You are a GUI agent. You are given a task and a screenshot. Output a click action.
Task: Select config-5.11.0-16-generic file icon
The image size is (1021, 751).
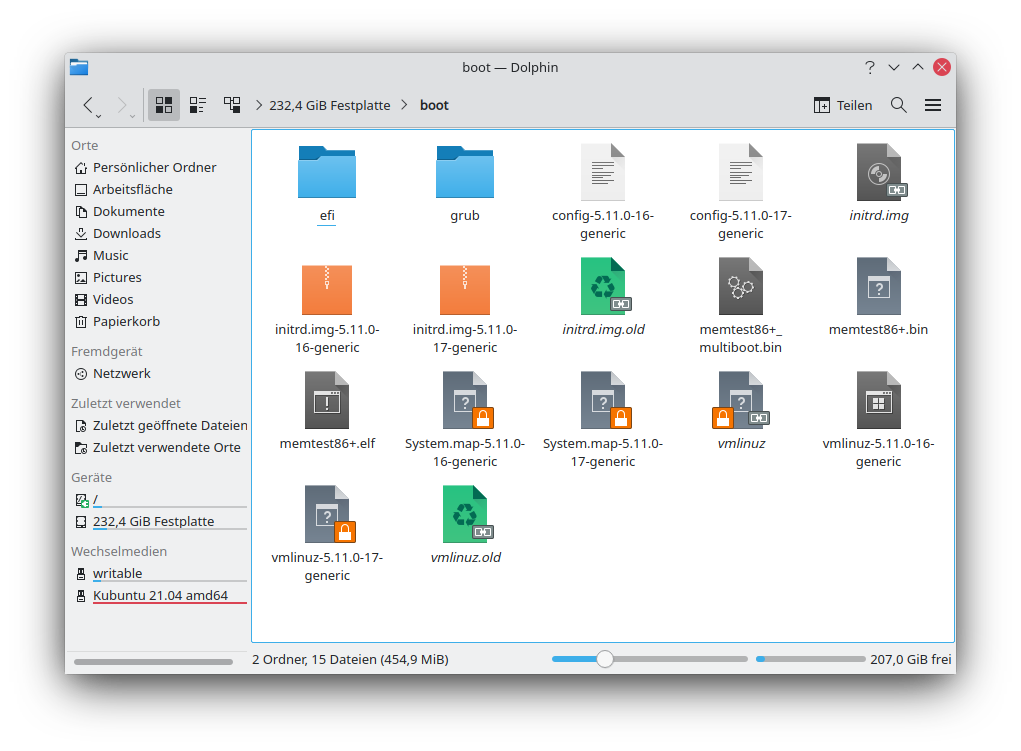(603, 172)
